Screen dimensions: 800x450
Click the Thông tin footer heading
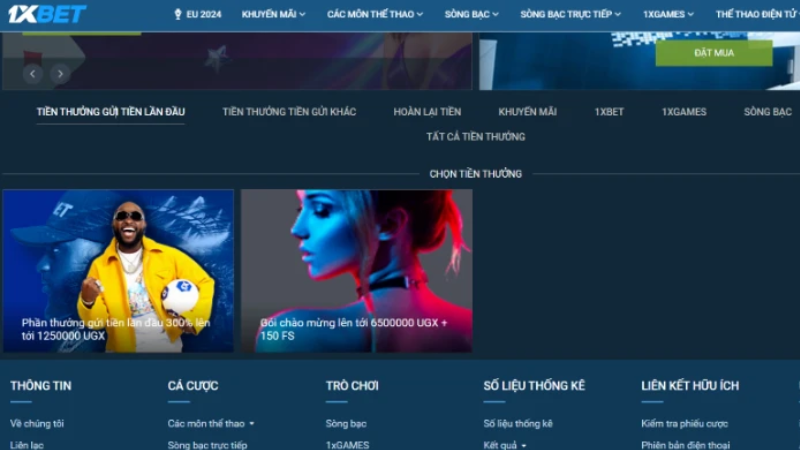click(x=41, y=386)
